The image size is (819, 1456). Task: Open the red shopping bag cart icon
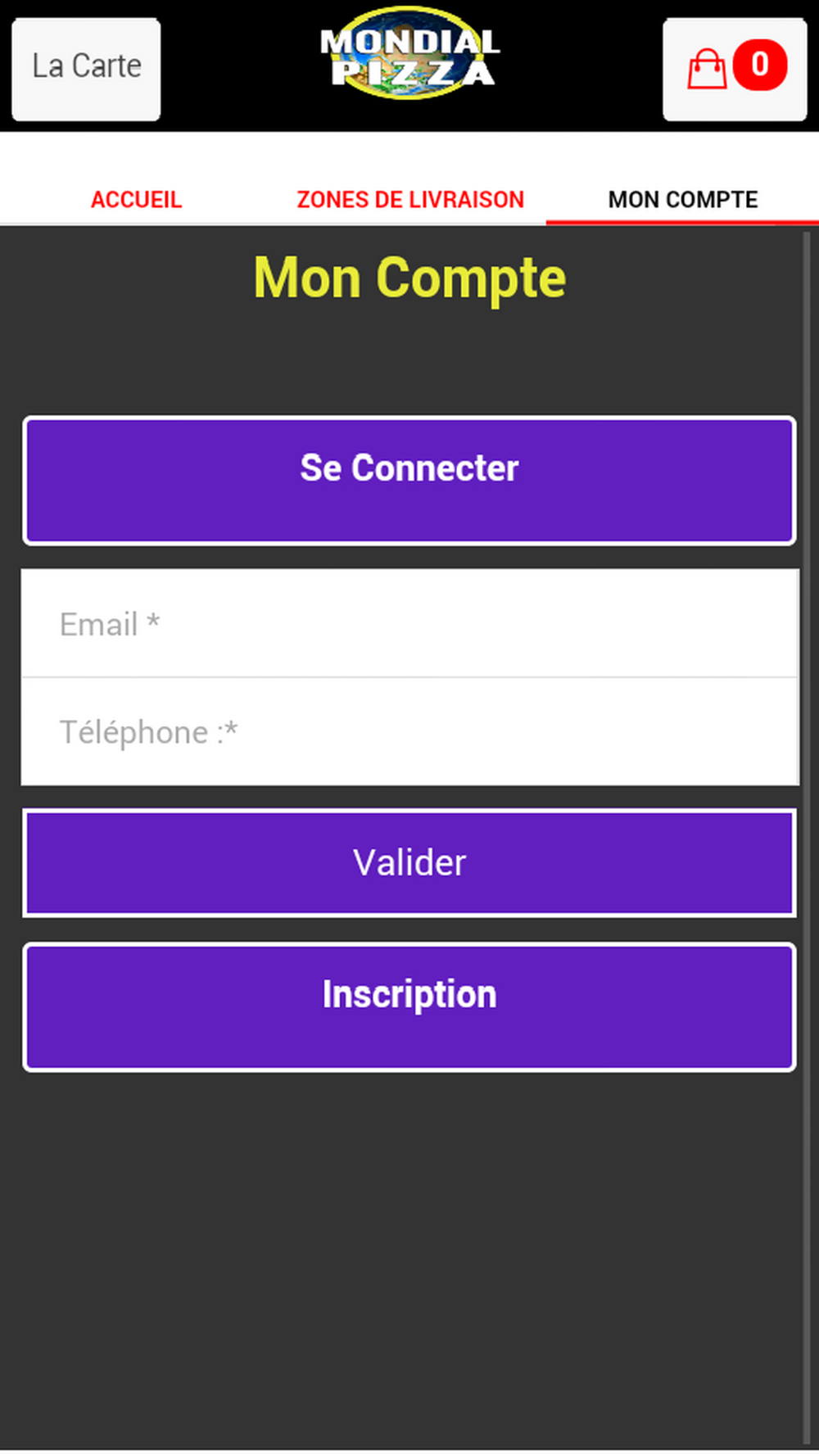[706, 69]
